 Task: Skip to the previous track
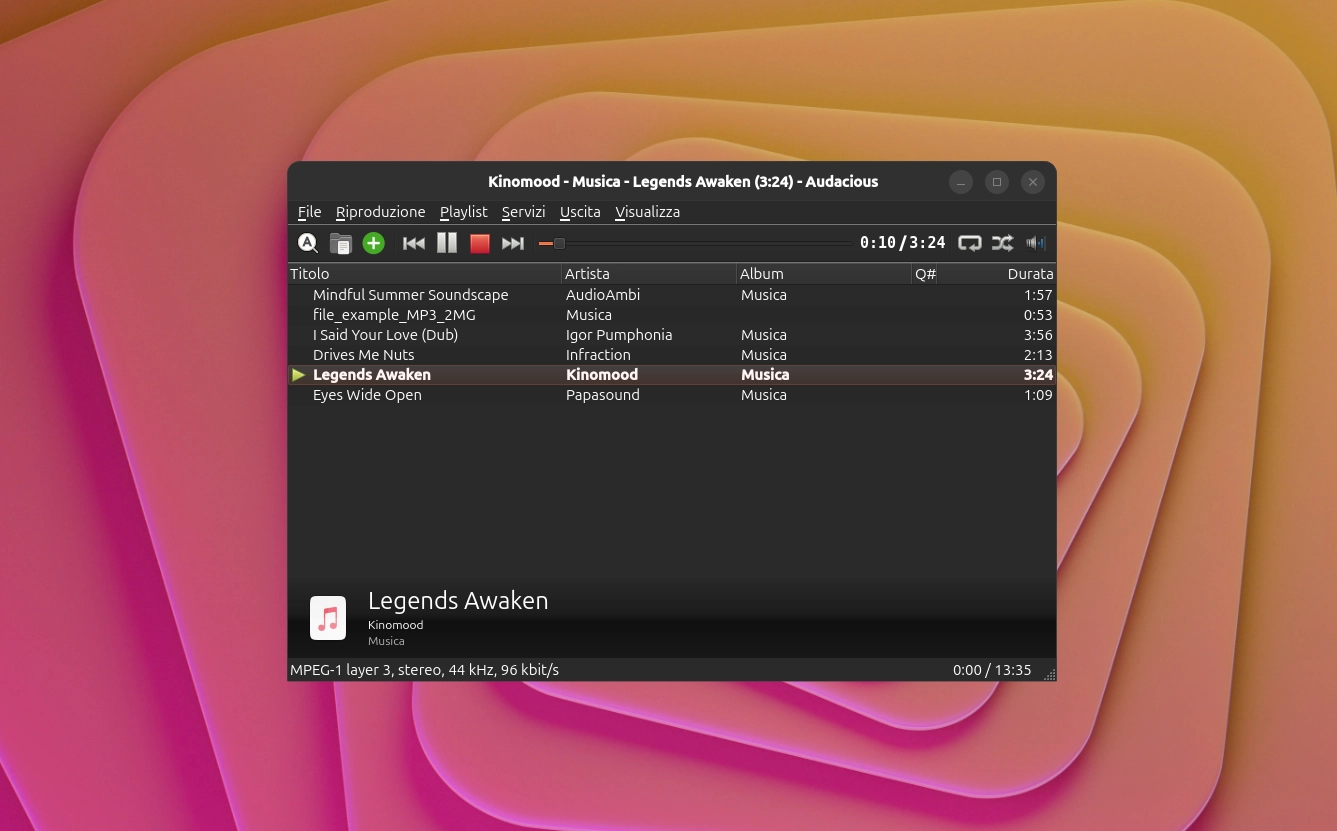pyautogui.click(x=414, y=243)
